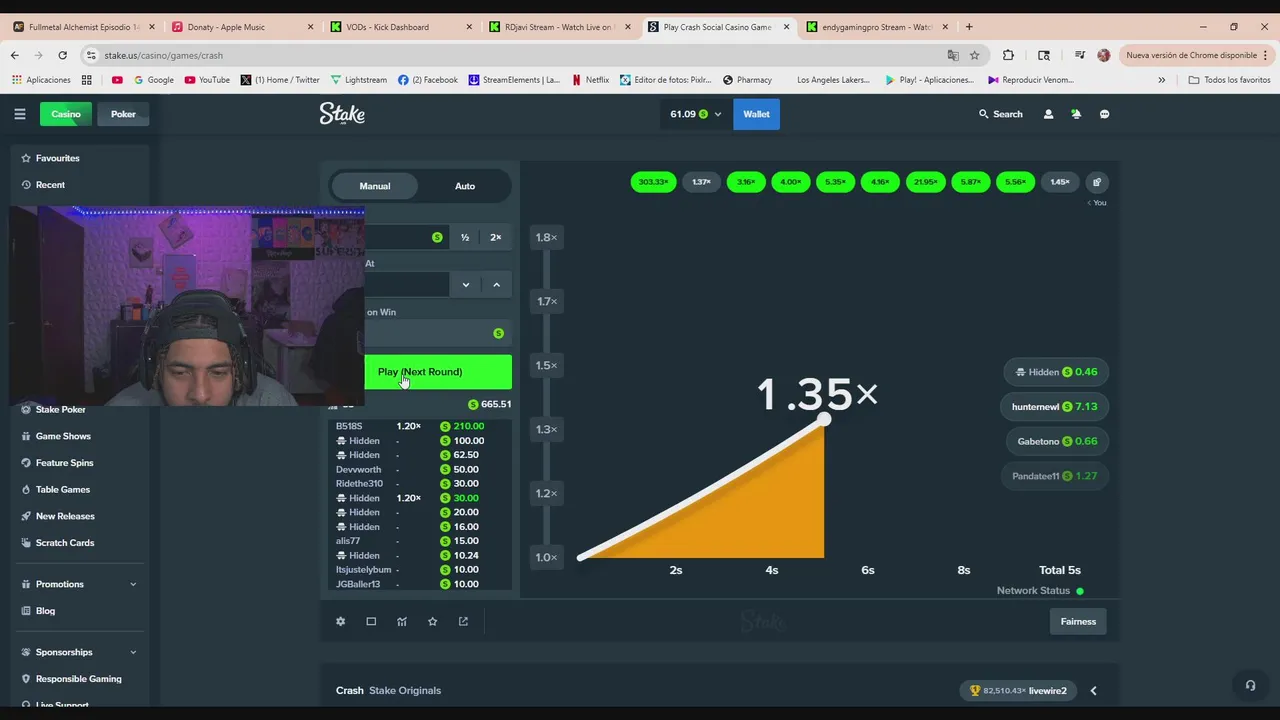Open the Wallet

coord(756,114)
